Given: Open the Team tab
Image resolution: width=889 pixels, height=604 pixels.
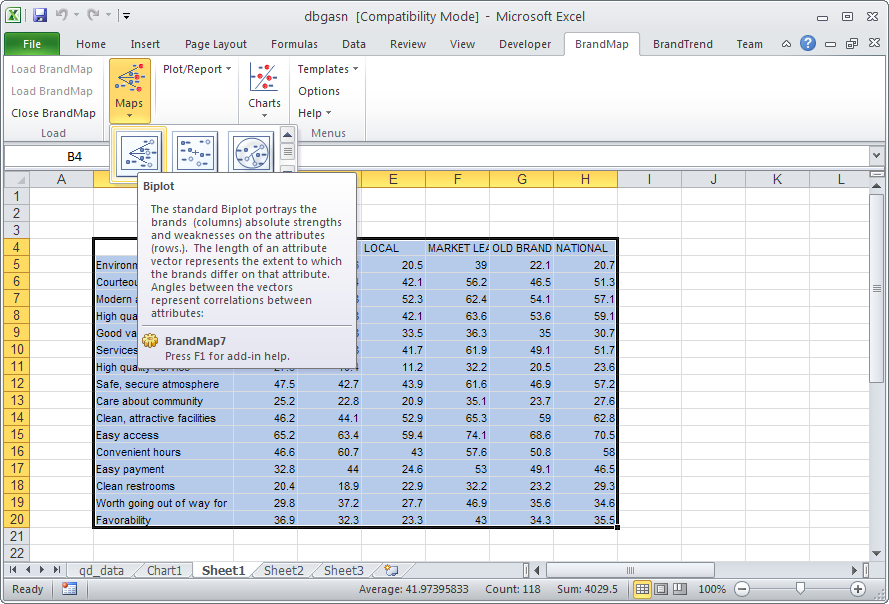Looking at the screenshot, I should click(x=750, y=44).
